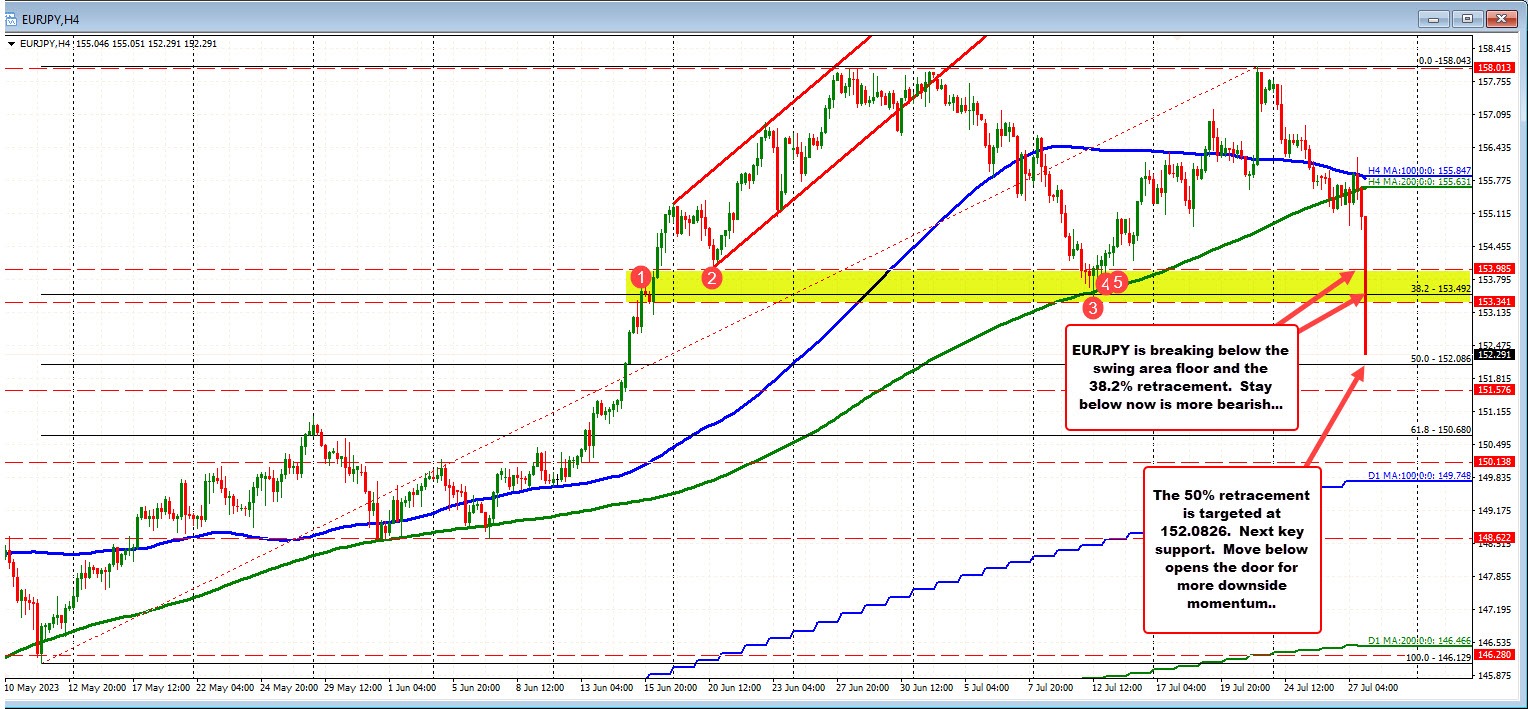This screenshot has width=1528, height=709.
Task: Restore the EURJPY,H4 chart window
Action: tap(1467, 17)
